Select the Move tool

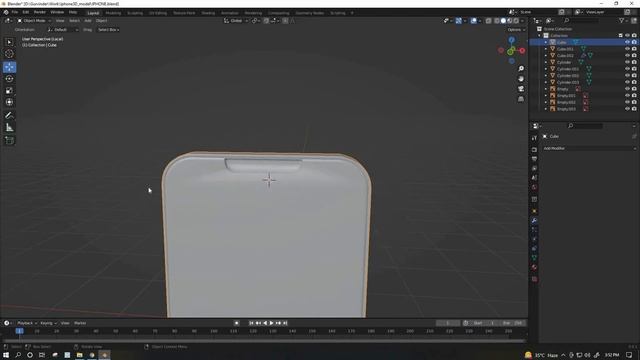pyautogui.click(x=9, y=67)
